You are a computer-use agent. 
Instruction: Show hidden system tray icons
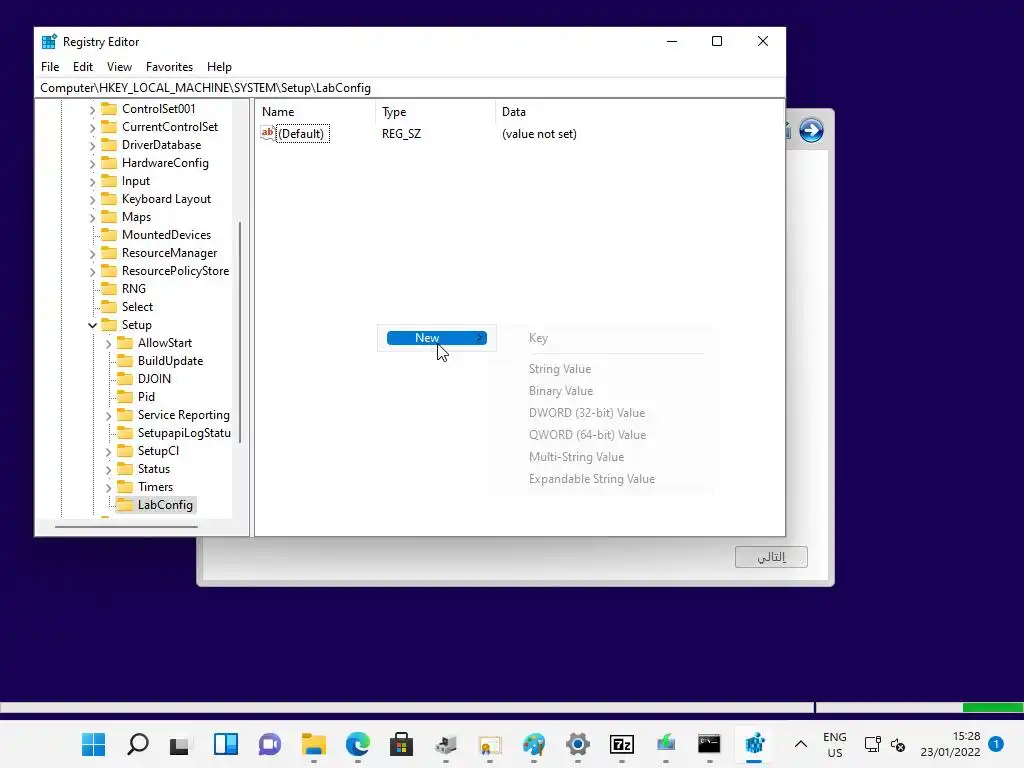(801, 744)
